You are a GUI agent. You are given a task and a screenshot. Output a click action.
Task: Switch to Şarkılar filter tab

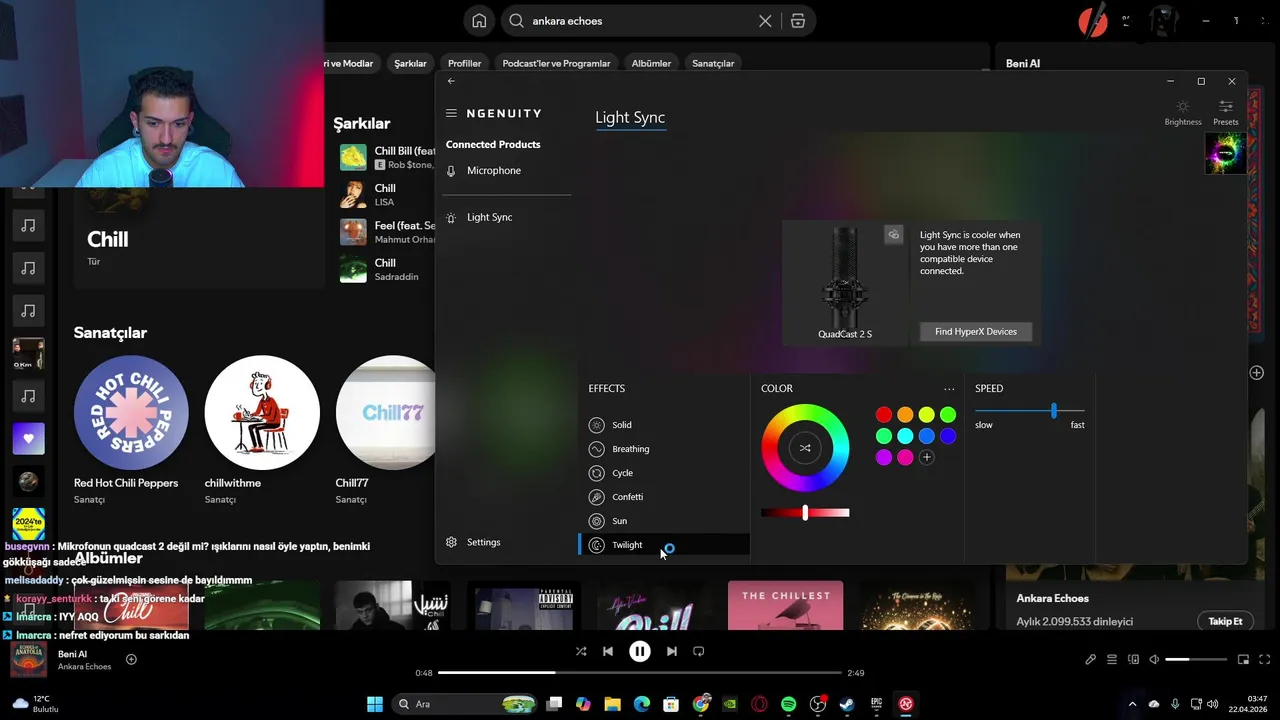tap(410, 63)
